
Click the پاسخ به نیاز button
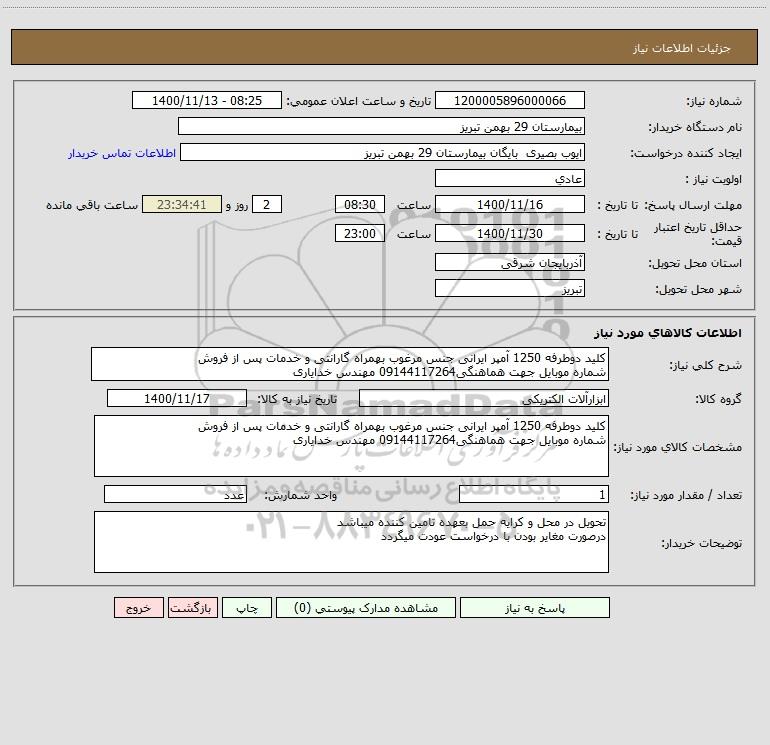pos(535,608)
